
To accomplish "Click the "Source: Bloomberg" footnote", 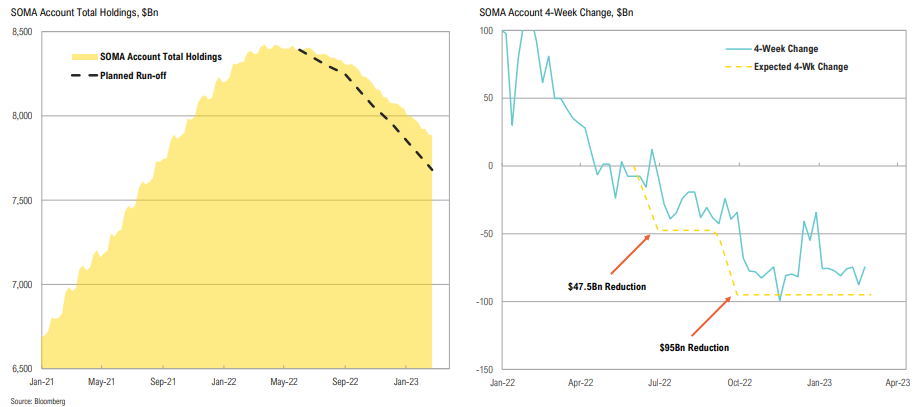I will [30, 399].
